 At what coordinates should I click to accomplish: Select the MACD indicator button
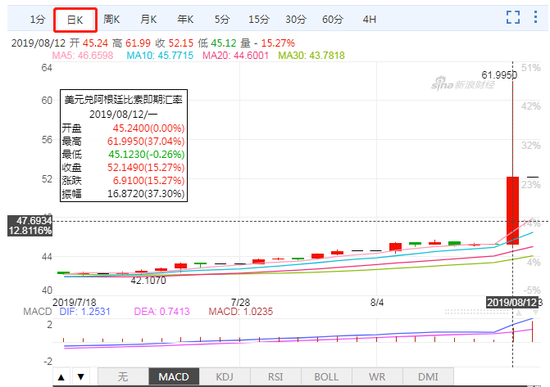(174, 377)
